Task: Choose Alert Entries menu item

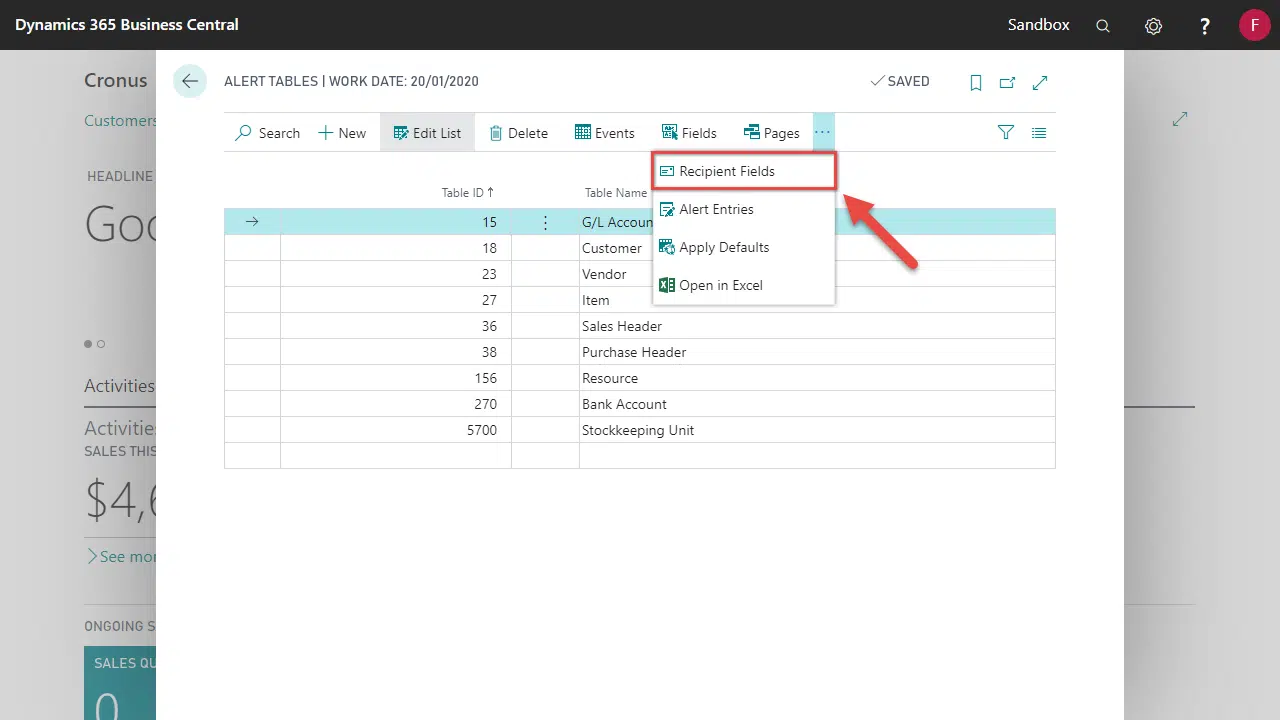Action: (x=716, y=209)
